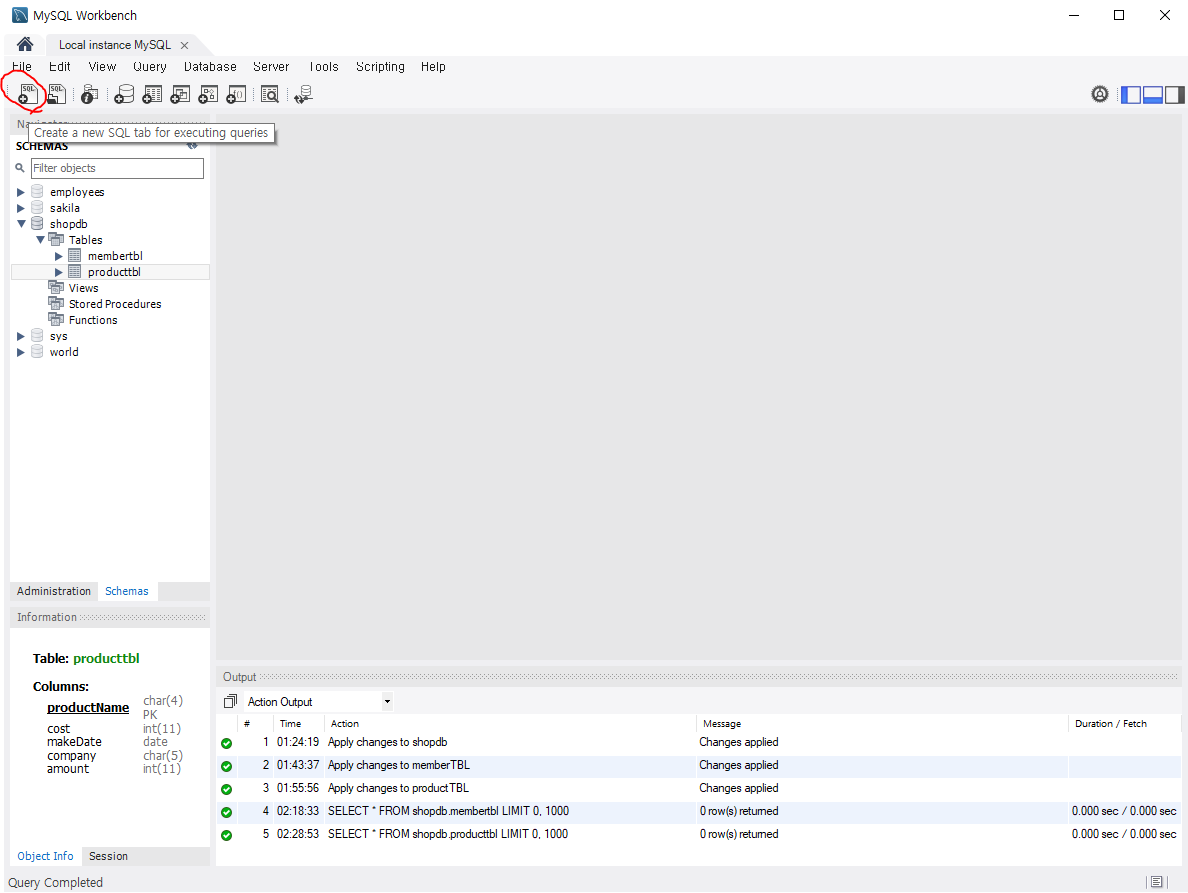Click the Functions folder icon

coord(56,319)
